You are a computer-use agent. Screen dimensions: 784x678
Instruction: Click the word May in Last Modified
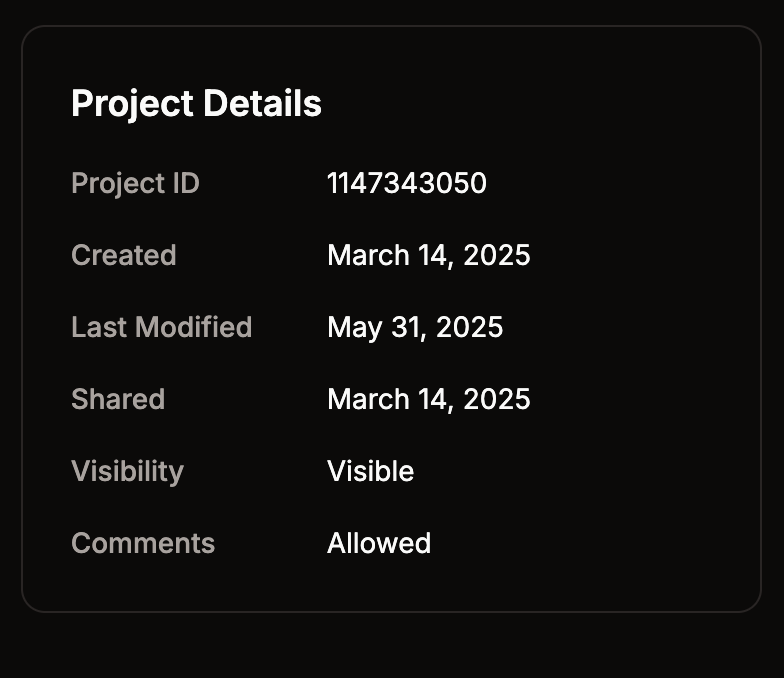[354, 328]
